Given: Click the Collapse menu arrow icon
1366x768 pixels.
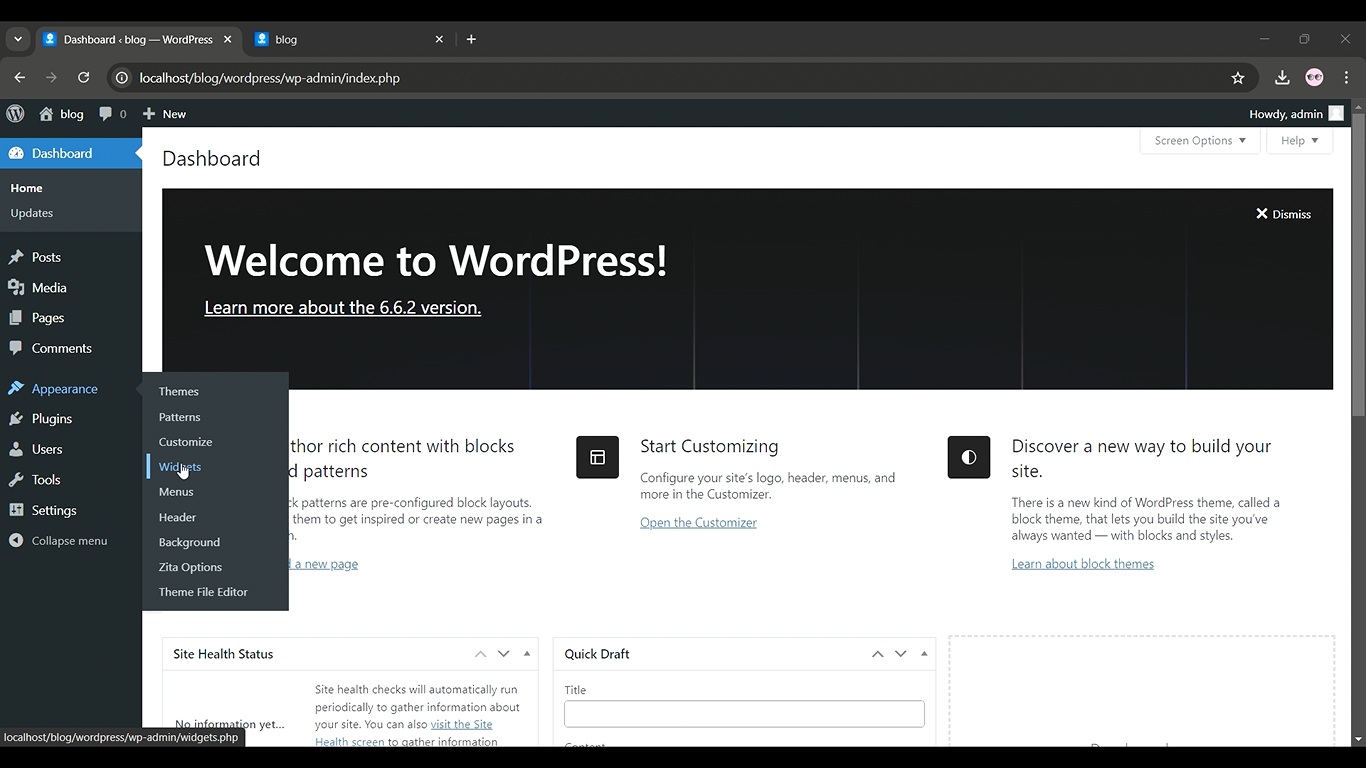Looking at the screenshot, I should pyautogui.click(x=16, y=541).
